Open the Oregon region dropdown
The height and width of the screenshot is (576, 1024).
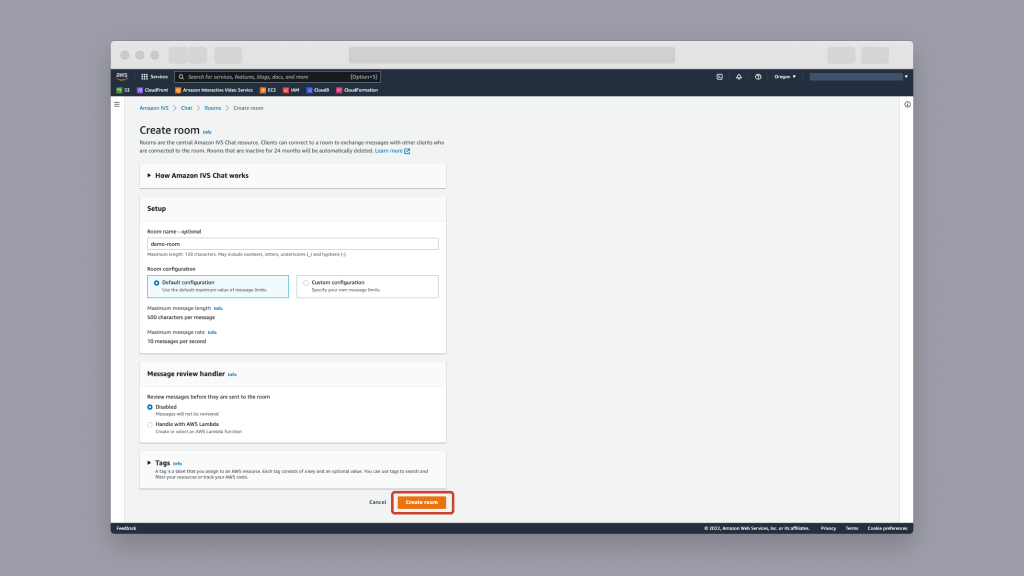click(786, 76)
